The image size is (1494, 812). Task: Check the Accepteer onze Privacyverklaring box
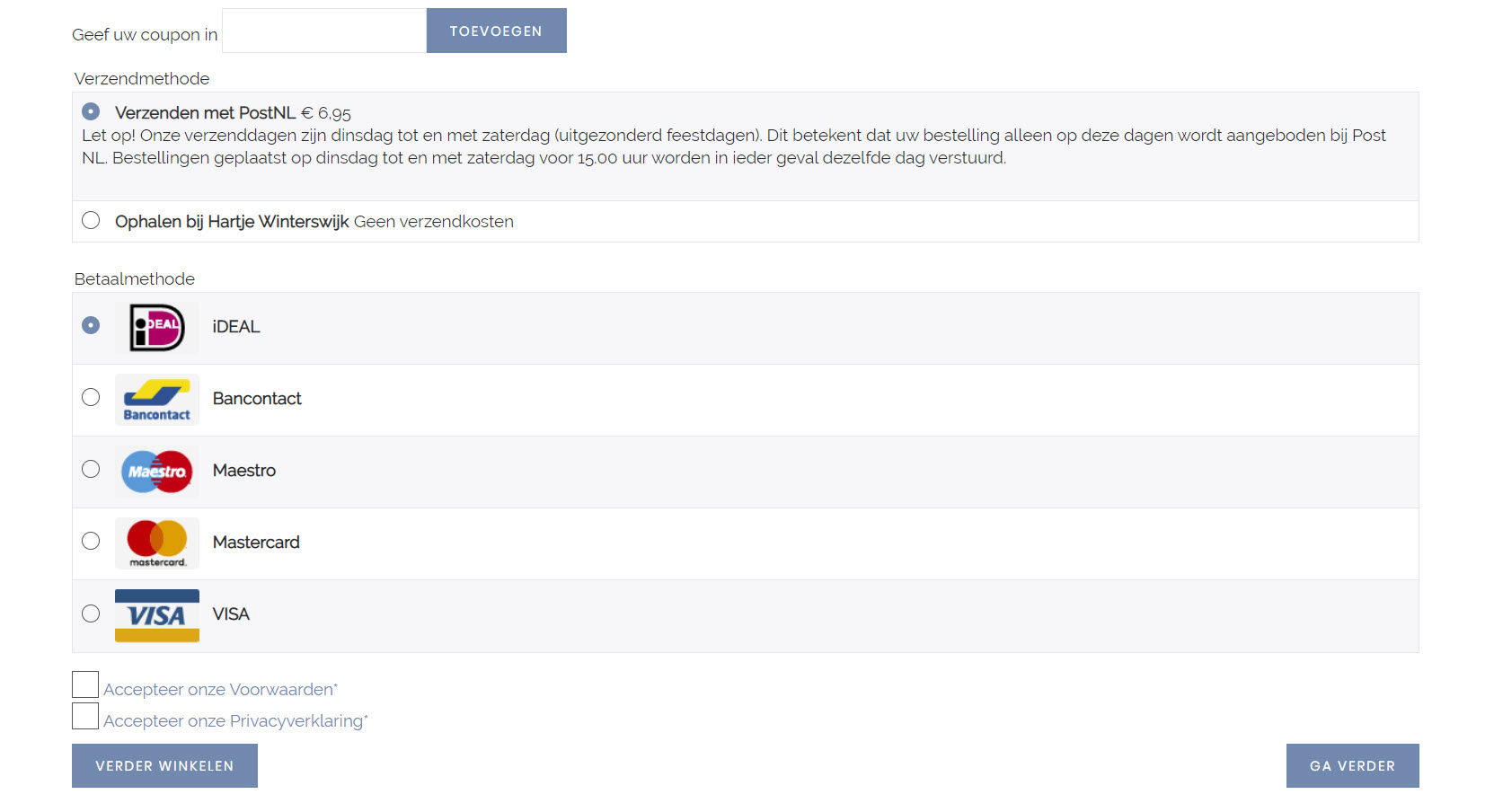point(85,716)
